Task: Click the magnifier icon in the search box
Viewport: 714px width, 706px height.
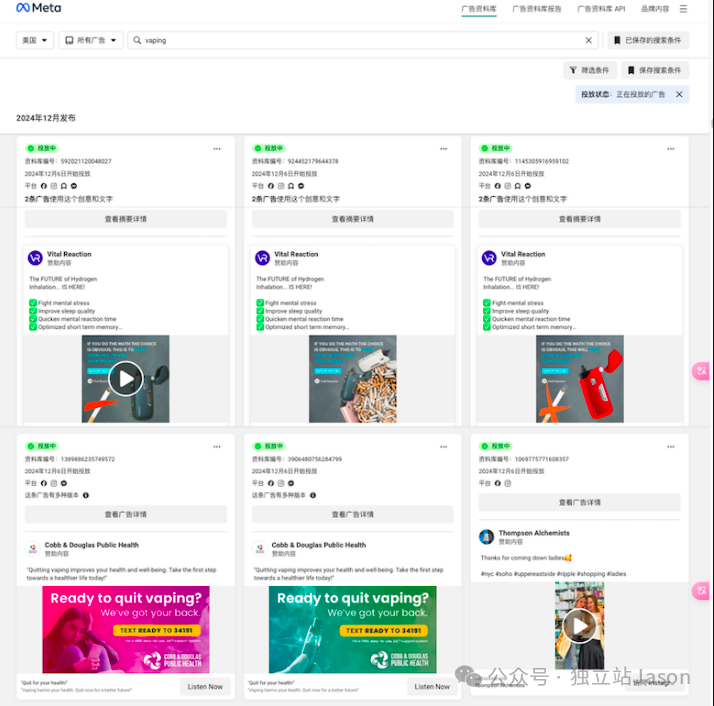Action: (x=137, y=40)
